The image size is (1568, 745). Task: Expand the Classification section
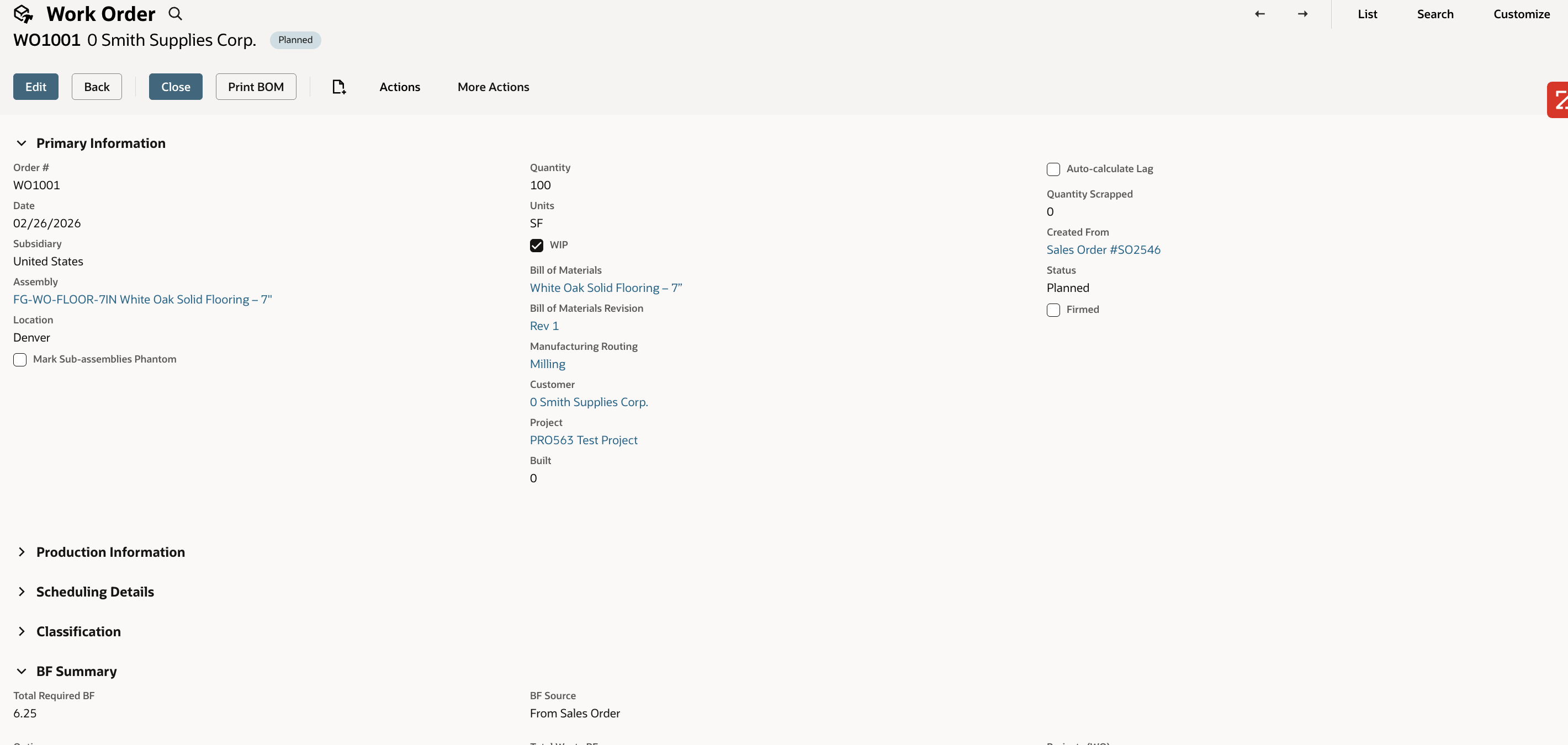tap(22, 631)
